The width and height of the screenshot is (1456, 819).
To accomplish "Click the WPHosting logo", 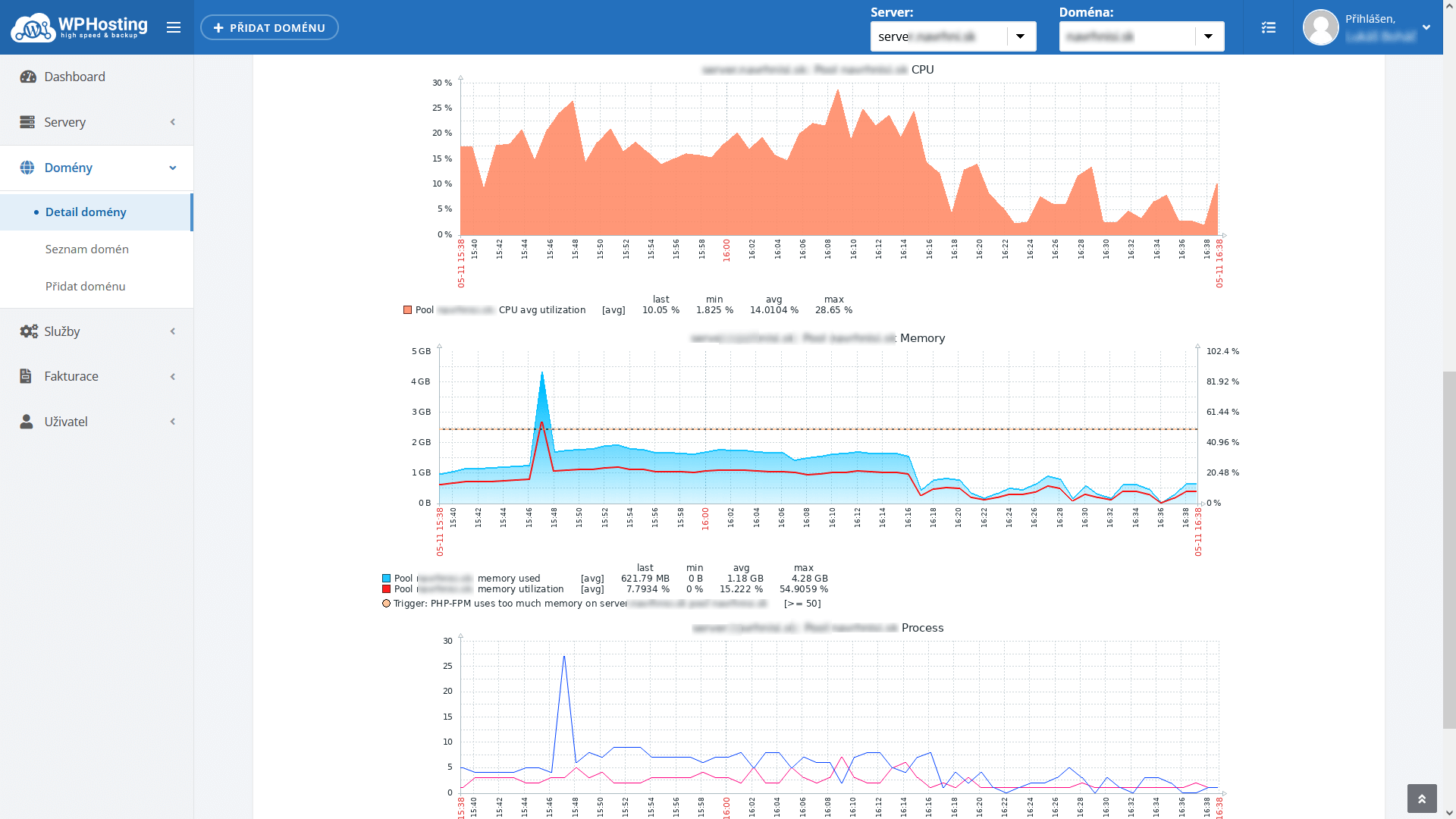I will (x=79, y=27).
